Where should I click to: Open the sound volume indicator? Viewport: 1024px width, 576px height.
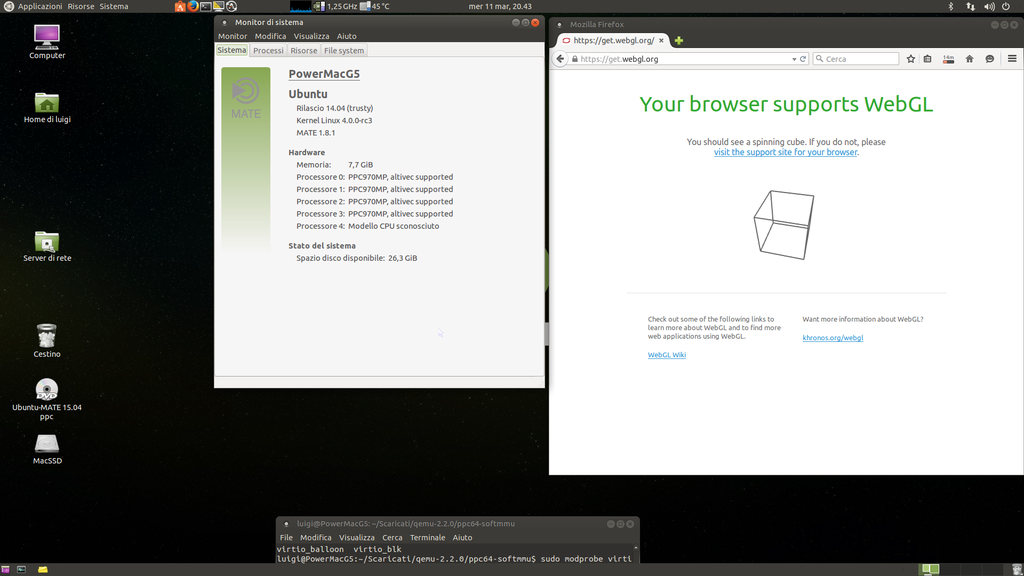[989, 7]
